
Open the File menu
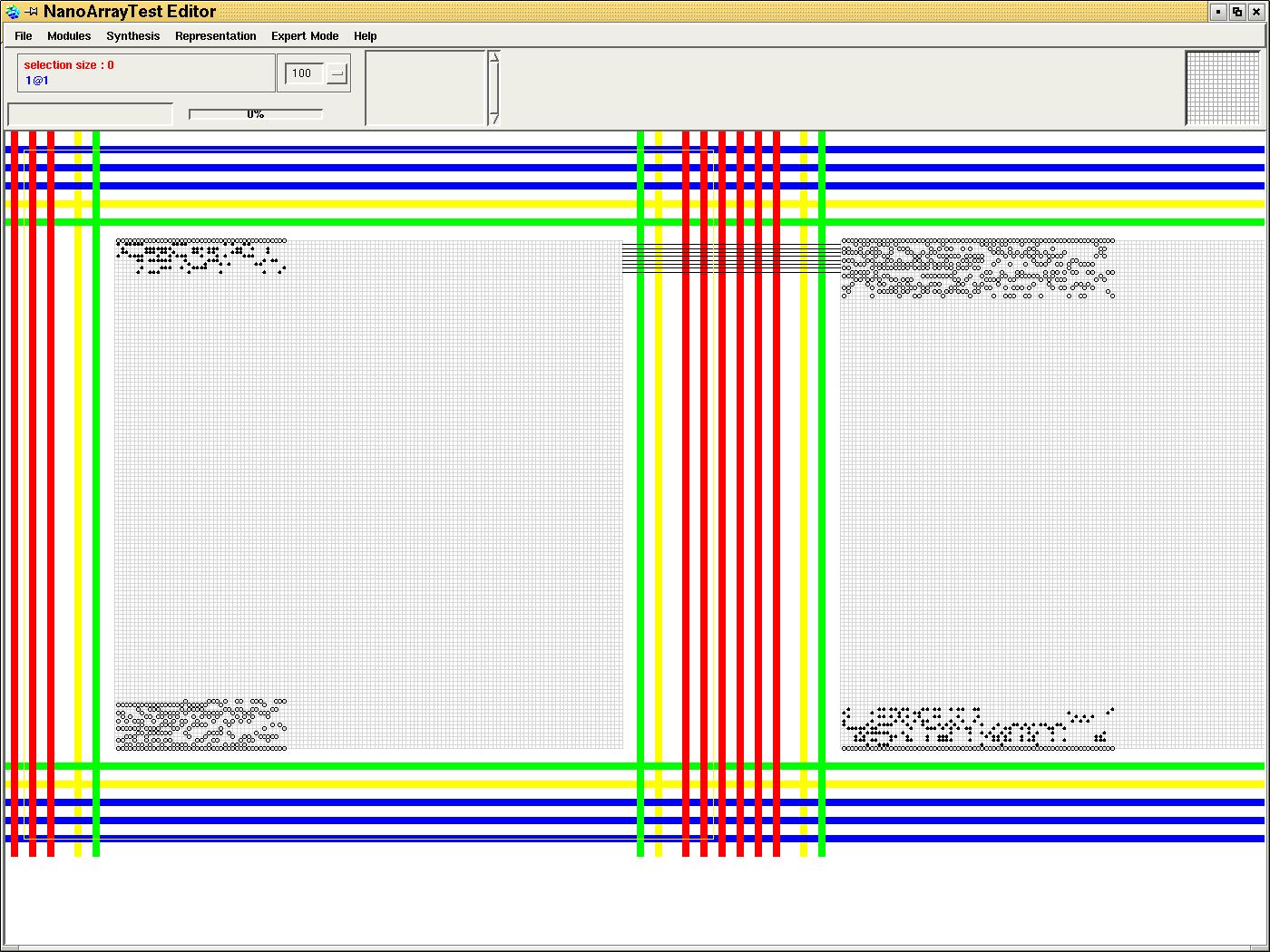pos(24,36)
